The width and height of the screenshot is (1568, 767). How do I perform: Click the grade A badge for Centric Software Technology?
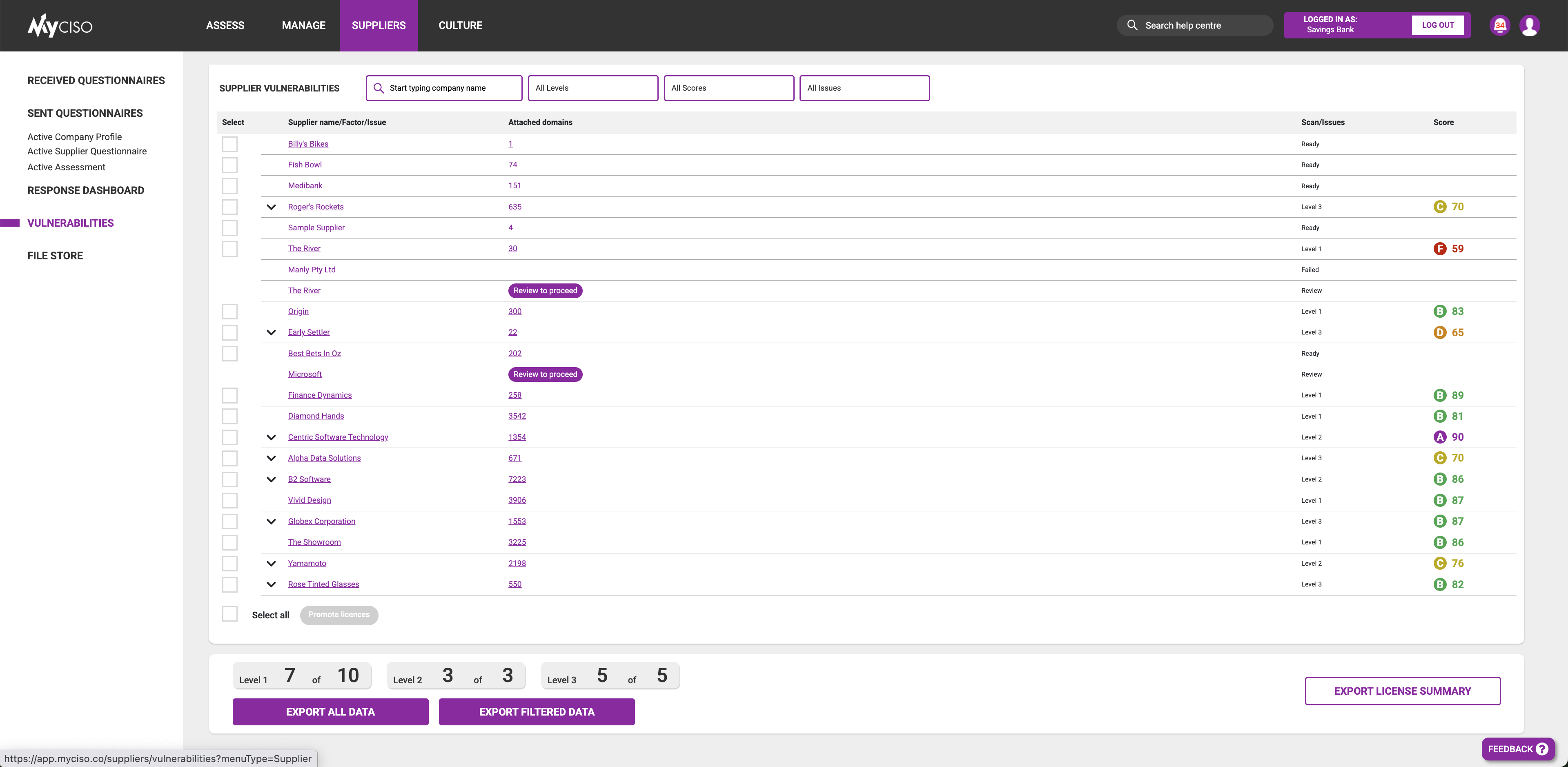[x=1439, y=437]
